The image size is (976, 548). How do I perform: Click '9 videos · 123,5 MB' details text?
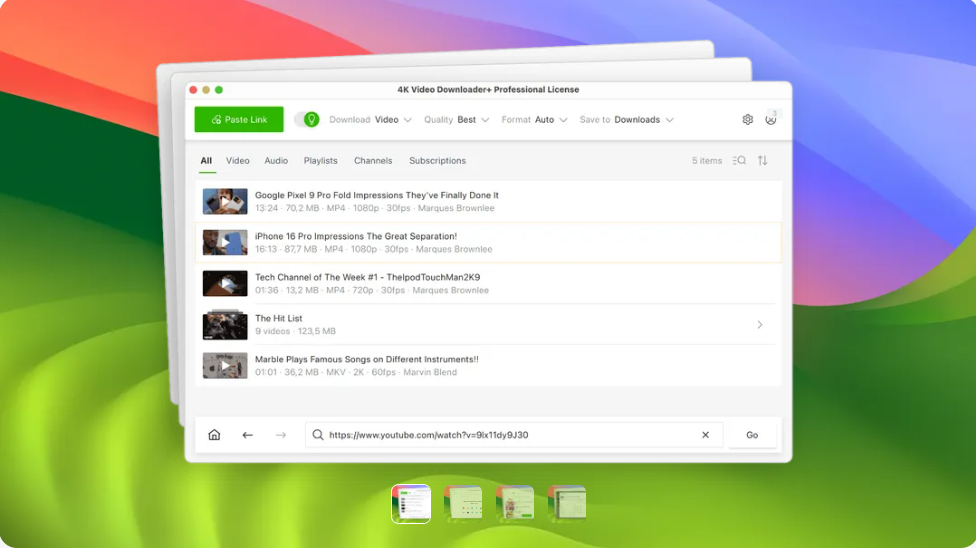(295, 331)
